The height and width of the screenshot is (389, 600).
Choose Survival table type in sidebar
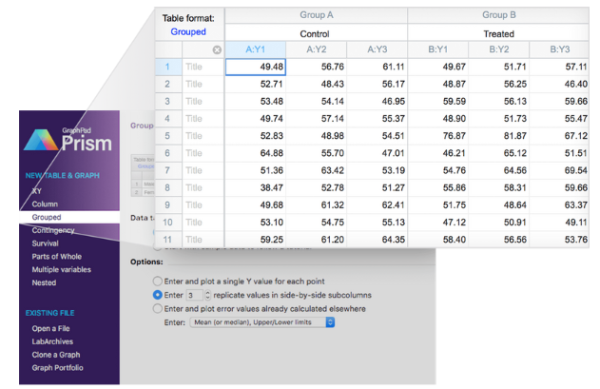coord(45,243)
